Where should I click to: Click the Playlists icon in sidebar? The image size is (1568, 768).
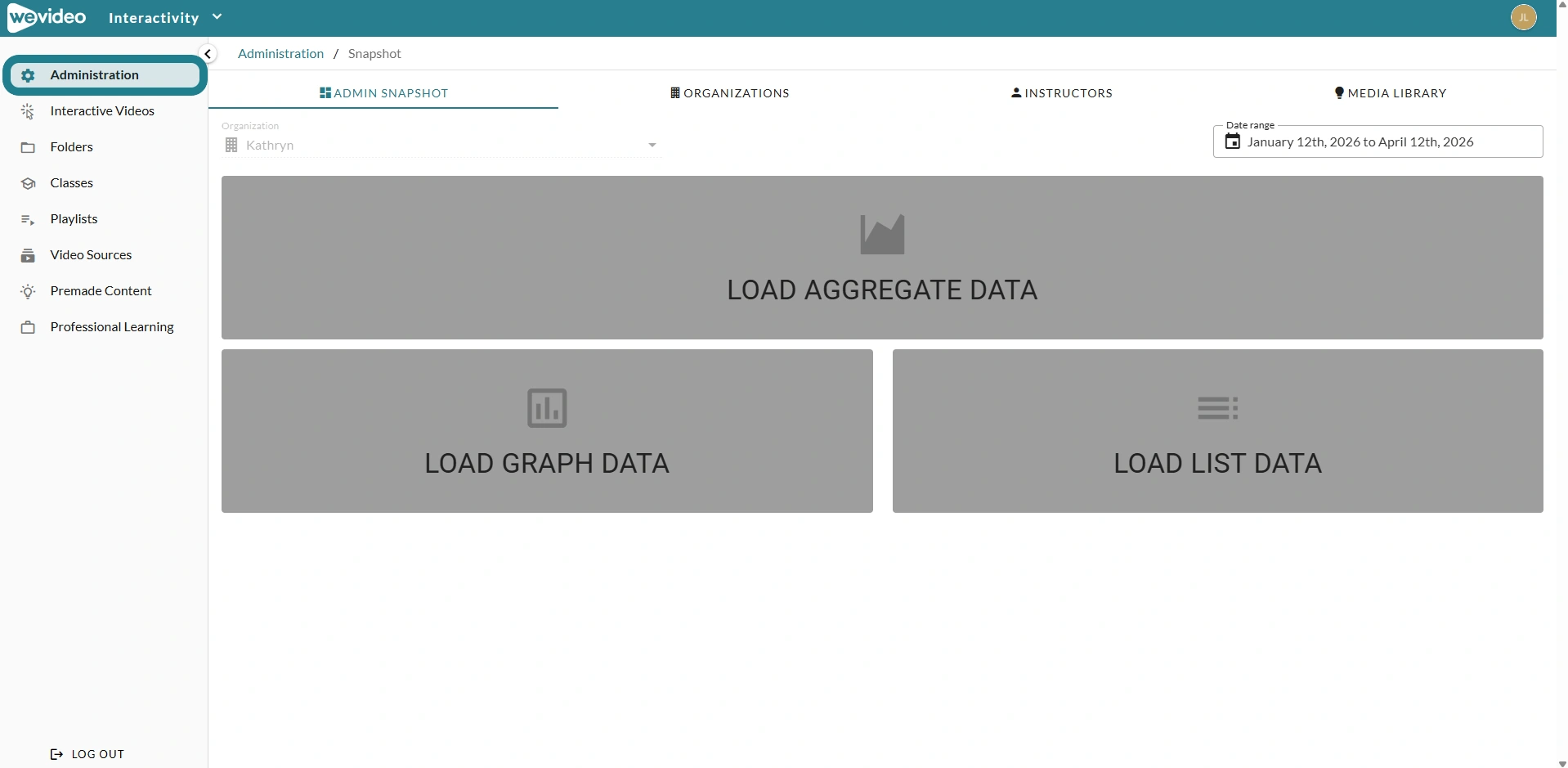pyautogui.click(x=28, y=219)
